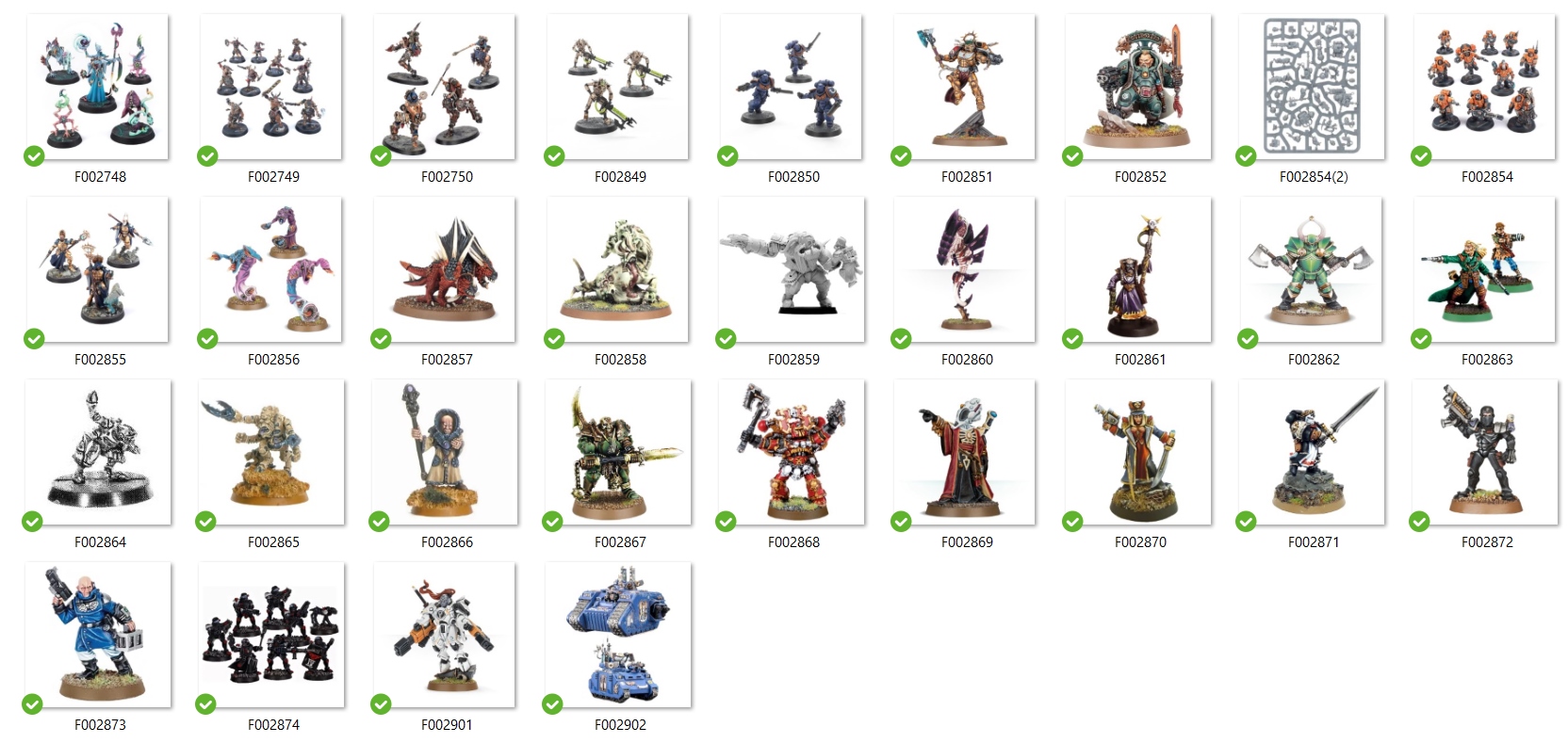This screenshot has height=743, width=1568.
Task: Choose the green armored dual-axe figure F002862
Action: [x=1312, y=269]
